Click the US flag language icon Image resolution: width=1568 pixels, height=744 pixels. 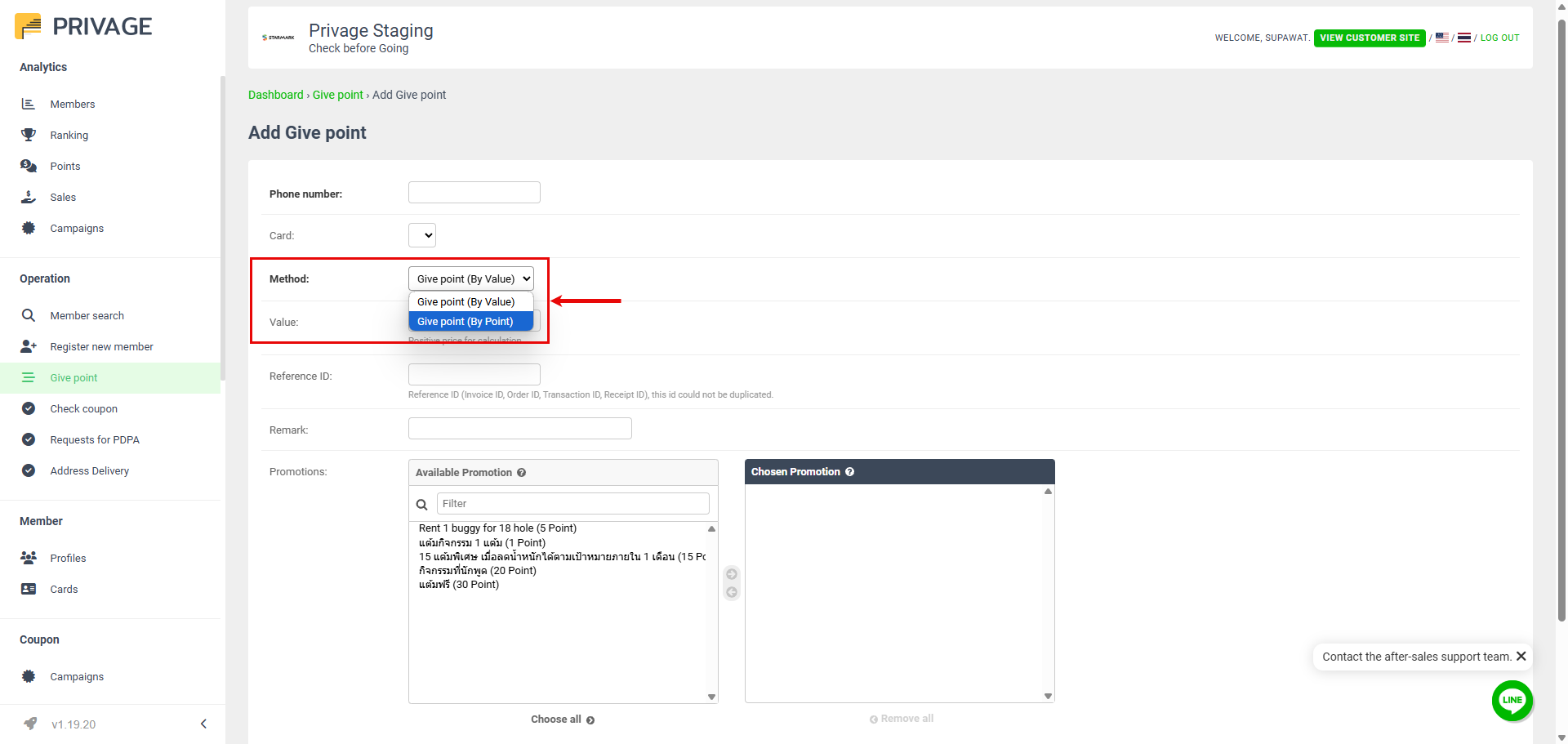tap(1442, 38)
